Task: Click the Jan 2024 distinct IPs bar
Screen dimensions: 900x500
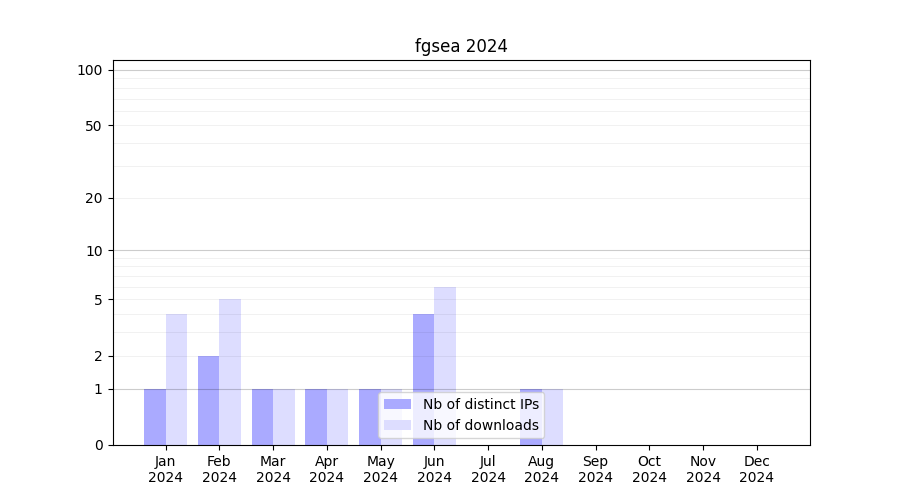Action: tap(155, 417)
